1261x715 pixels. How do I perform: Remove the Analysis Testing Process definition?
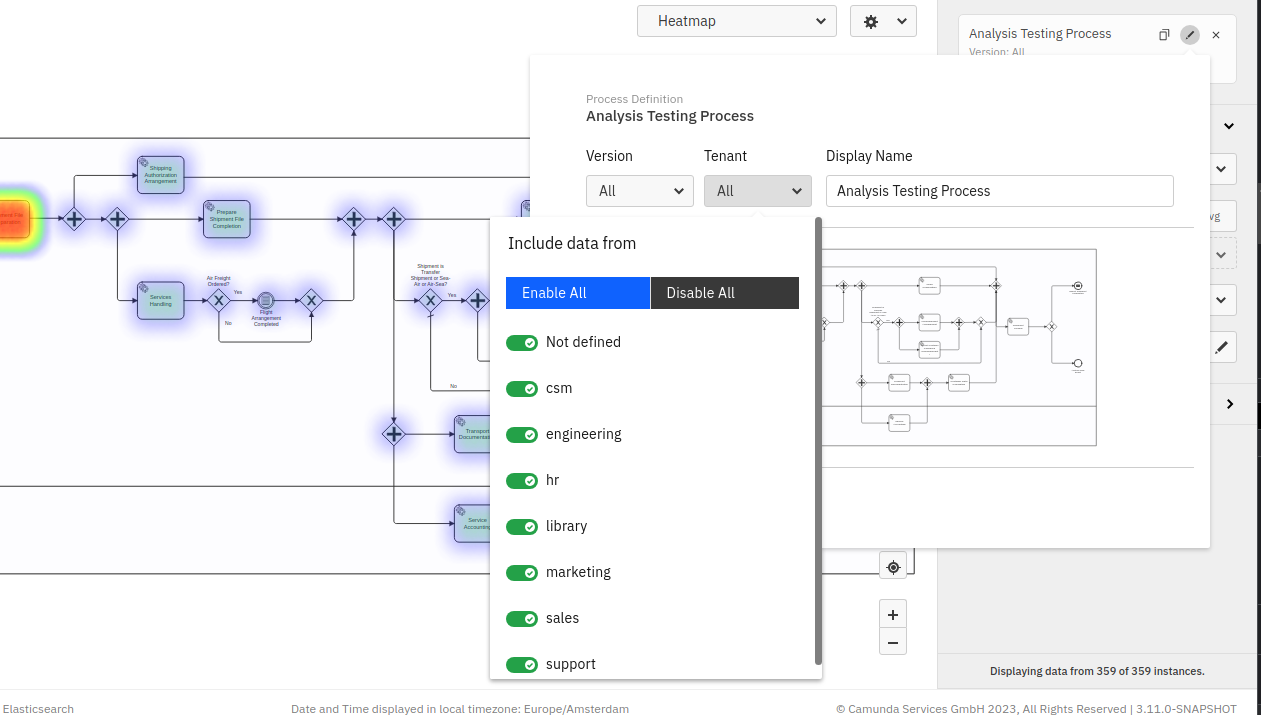(x=1216, y=35)
